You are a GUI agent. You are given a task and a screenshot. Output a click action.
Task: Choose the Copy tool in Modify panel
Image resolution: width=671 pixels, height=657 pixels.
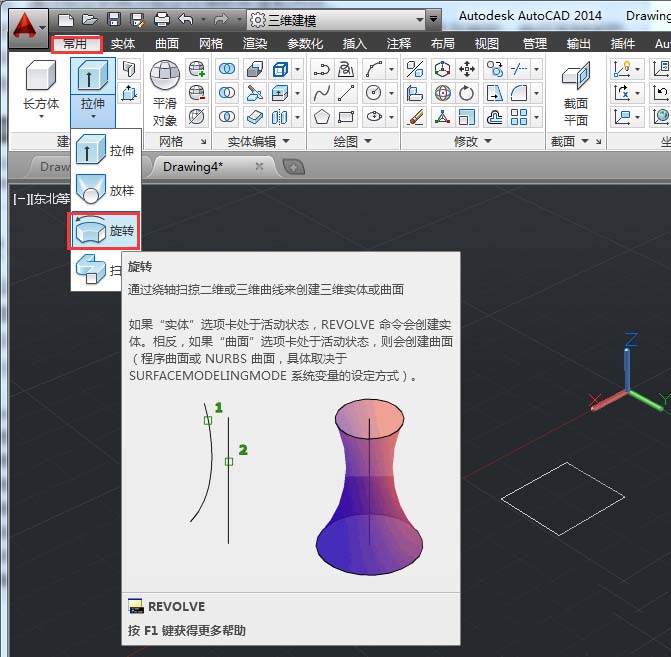click(x=495, y=69)
